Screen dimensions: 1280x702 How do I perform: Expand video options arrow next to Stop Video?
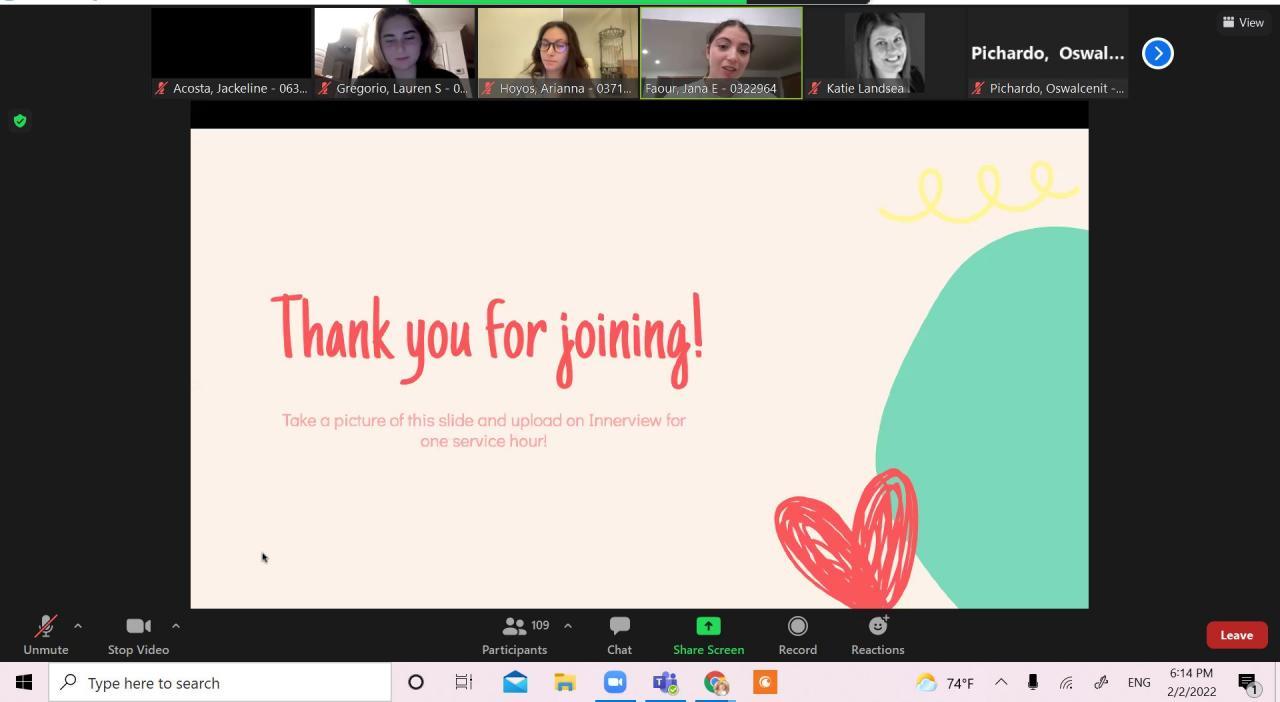tap(176, 626)
